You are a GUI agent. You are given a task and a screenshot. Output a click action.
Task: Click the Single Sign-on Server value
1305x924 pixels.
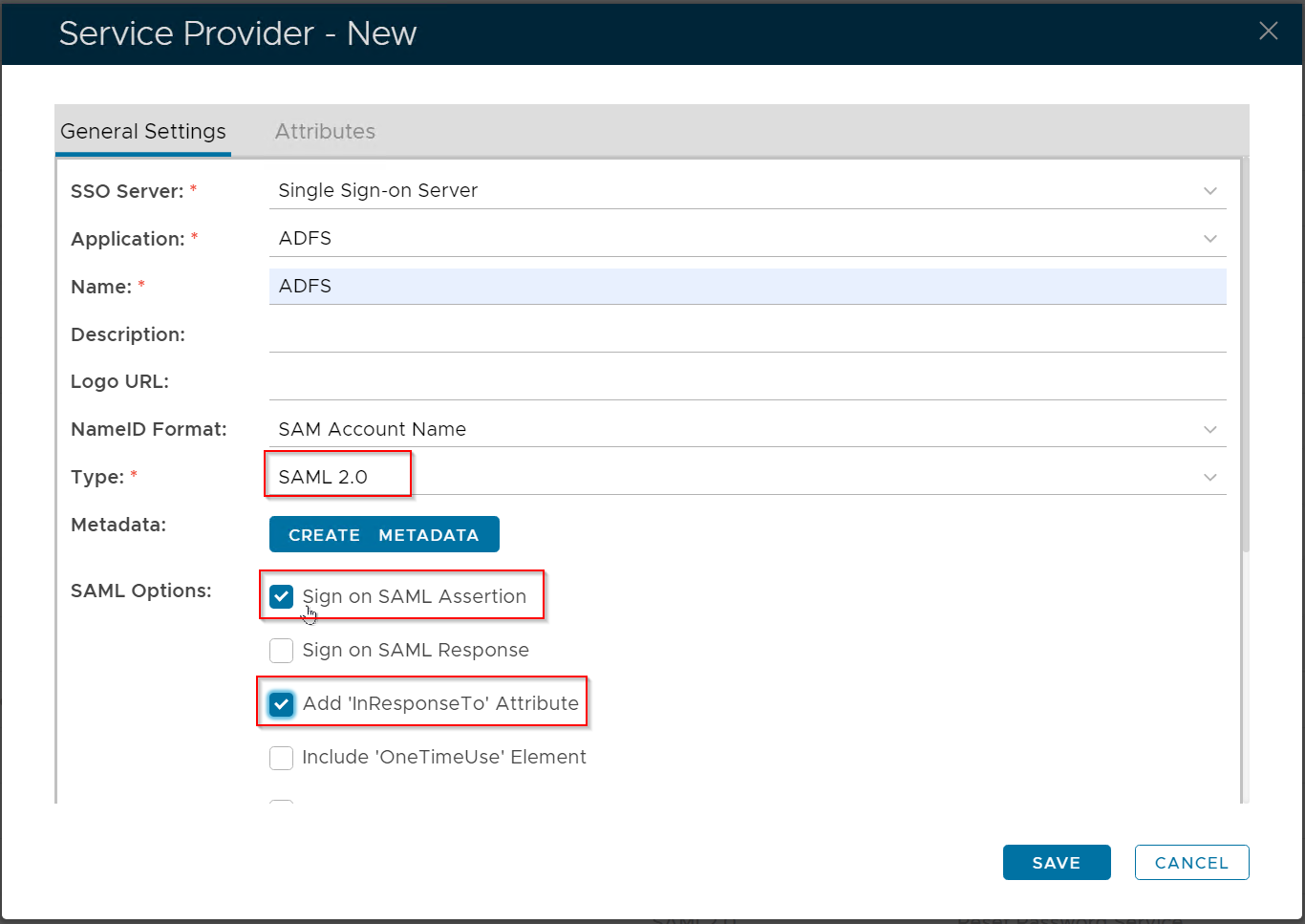tap(377, 191)
